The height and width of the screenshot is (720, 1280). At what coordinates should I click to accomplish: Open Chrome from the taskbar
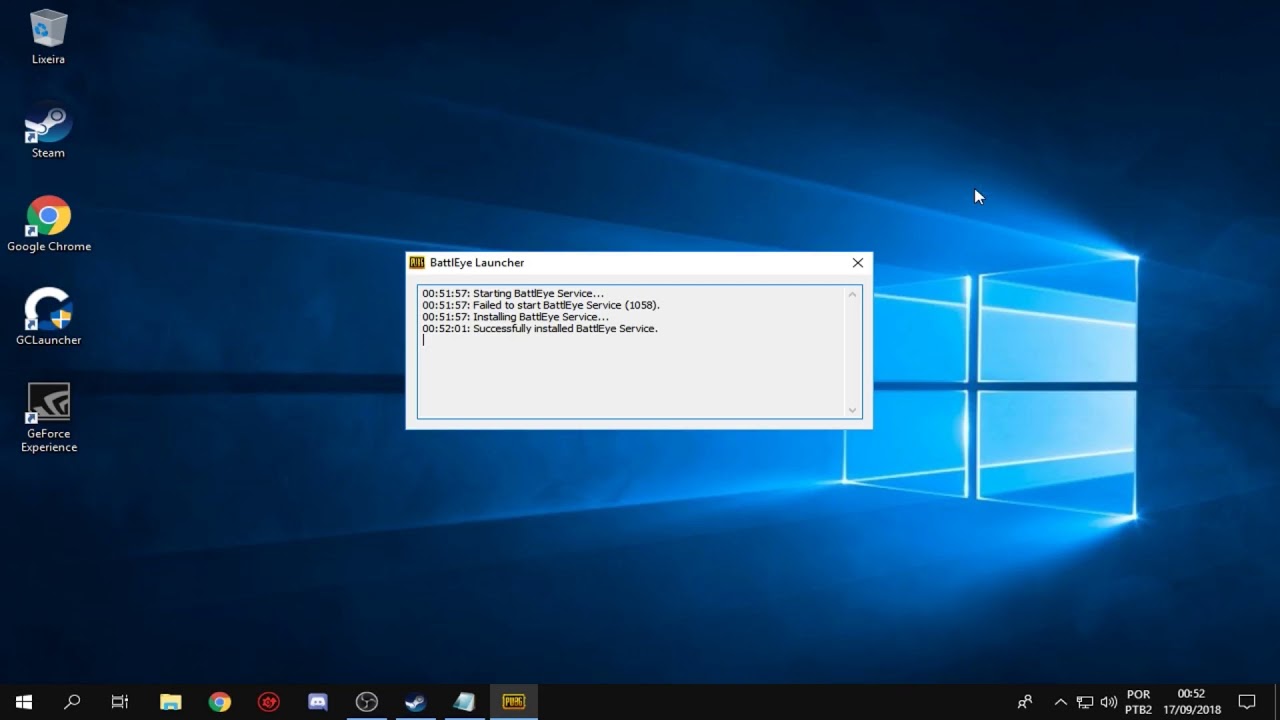(220, 702)
